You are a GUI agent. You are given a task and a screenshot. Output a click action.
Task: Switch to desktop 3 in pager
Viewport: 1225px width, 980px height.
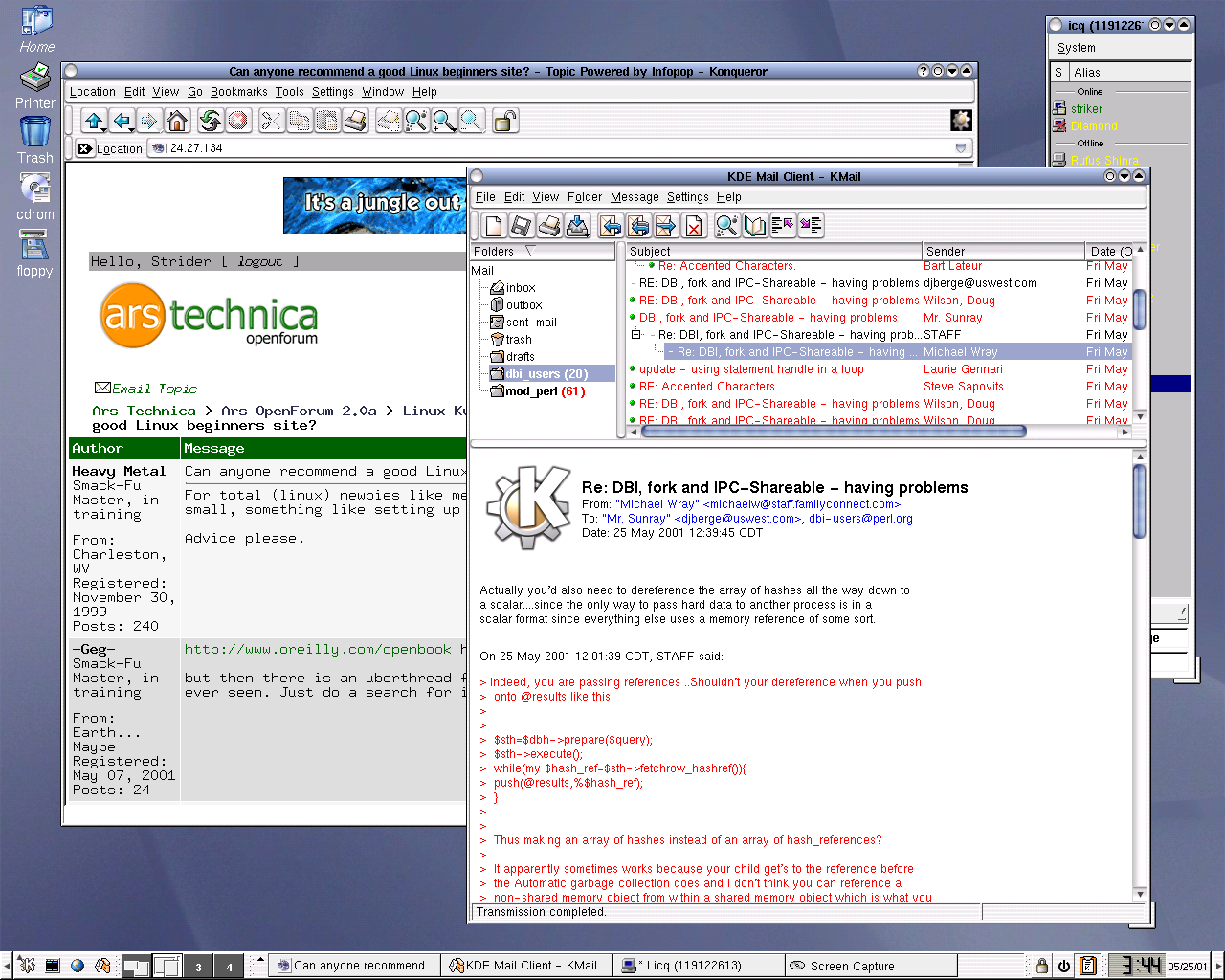[198, 967]
